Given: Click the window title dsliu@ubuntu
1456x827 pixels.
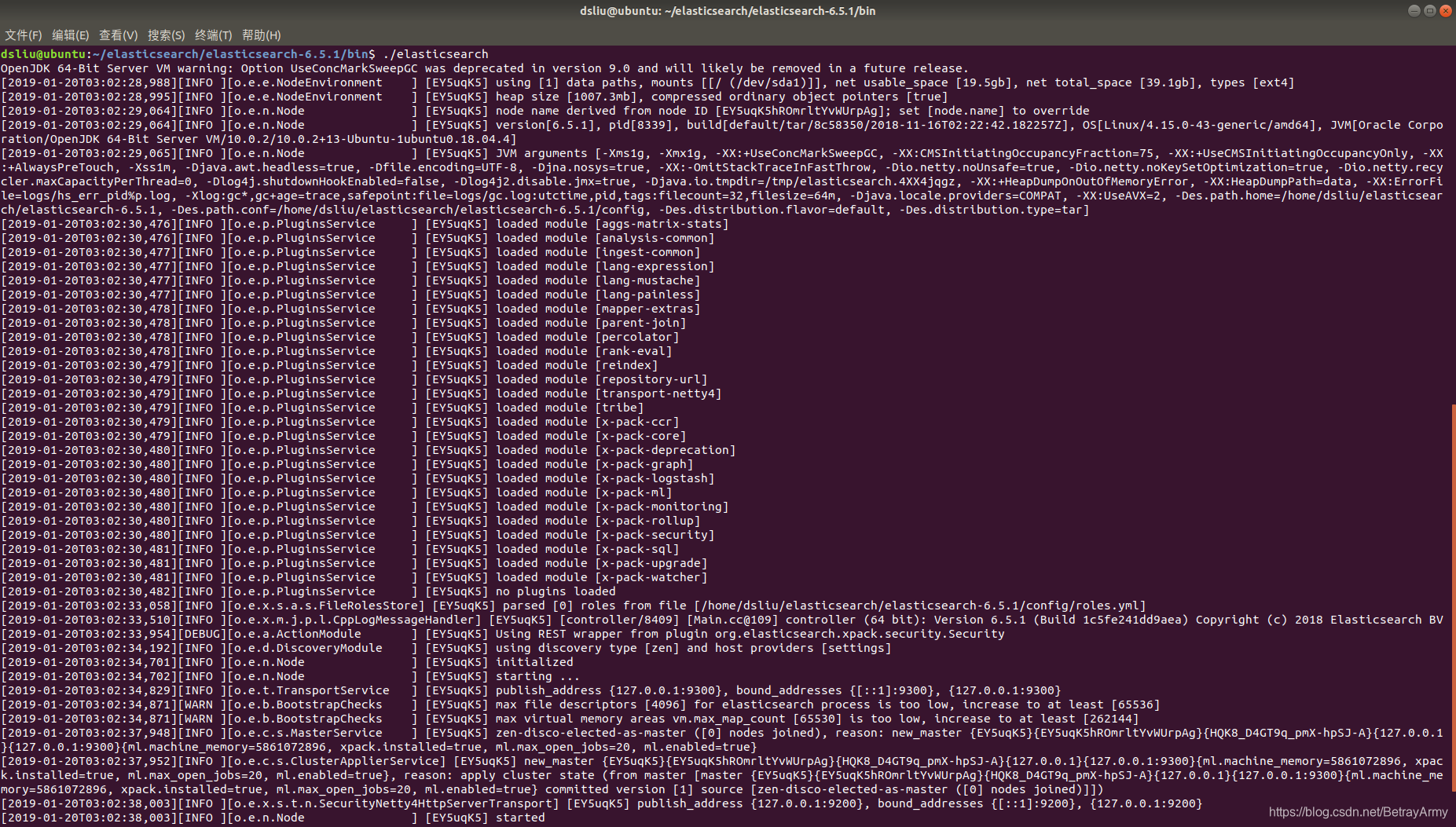Looking at the screenshot, I should [x=728, y=11].
